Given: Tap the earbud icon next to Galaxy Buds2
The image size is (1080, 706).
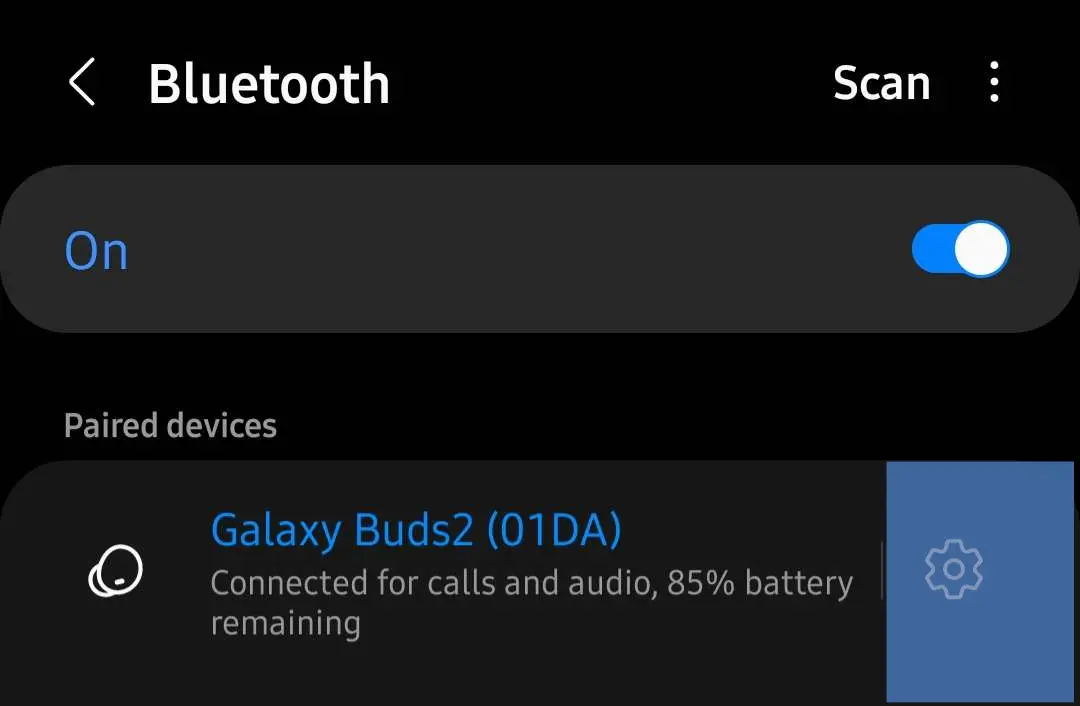Looking at the screenshot, I should tap(115, 571).
